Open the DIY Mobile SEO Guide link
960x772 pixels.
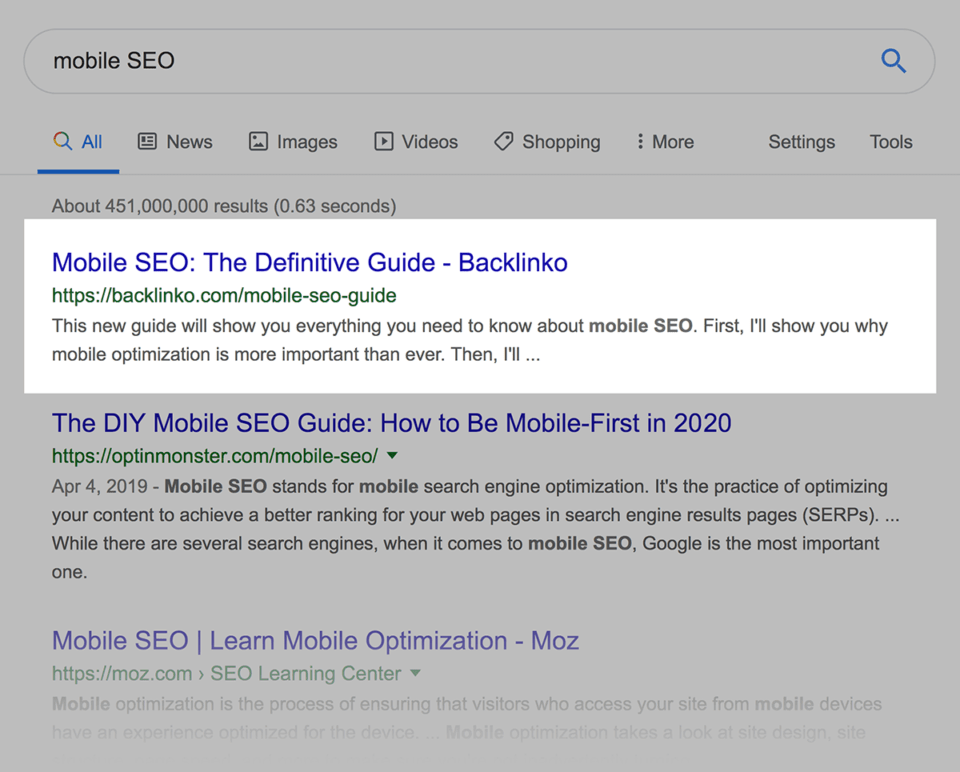pos(392,423)
